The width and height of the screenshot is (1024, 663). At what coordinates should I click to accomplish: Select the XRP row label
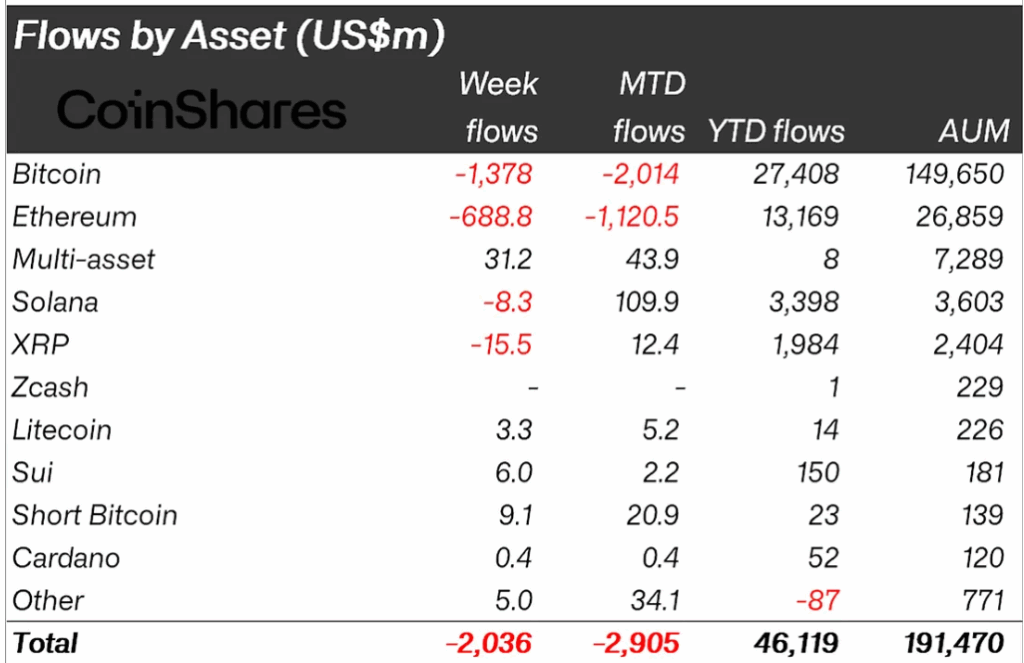pyautogui.click(x=38, y=345)
